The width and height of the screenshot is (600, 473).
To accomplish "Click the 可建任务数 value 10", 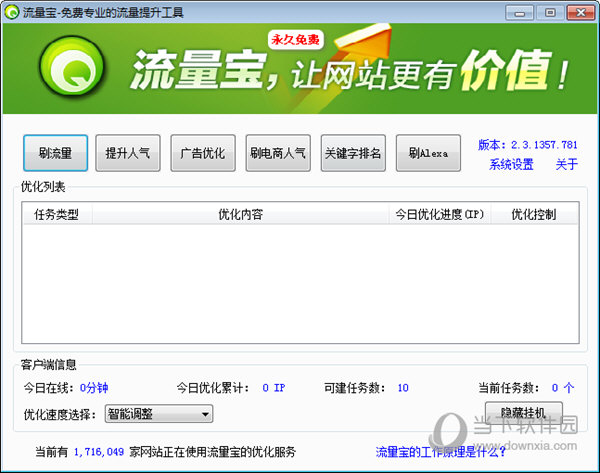I will click(403, 388).
